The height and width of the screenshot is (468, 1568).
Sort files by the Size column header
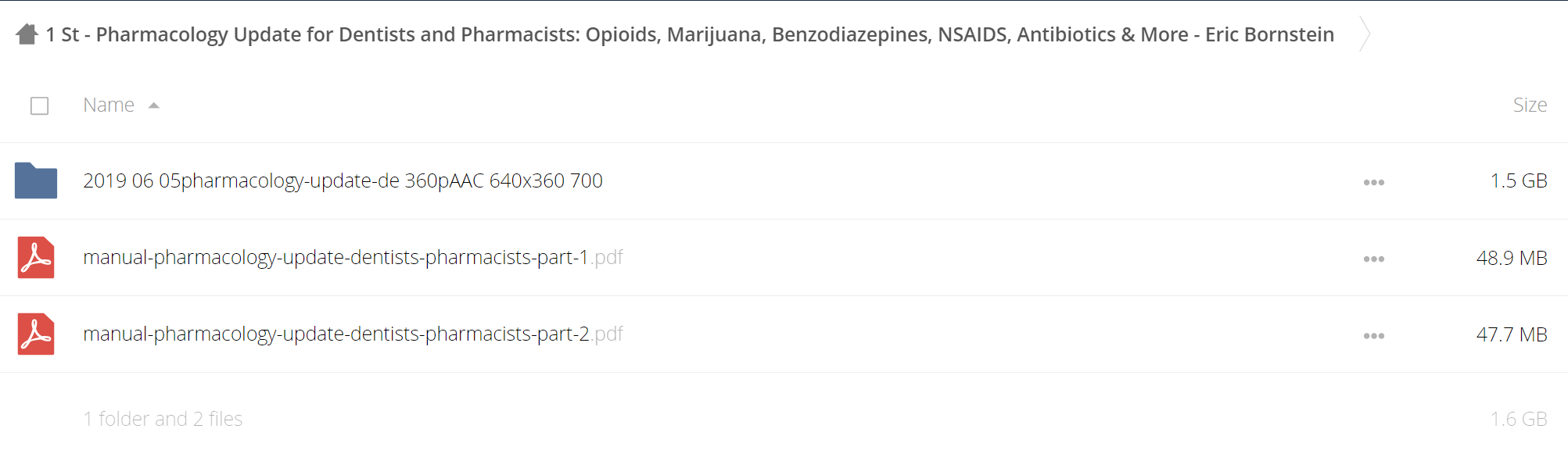[x=1530, y=105]
